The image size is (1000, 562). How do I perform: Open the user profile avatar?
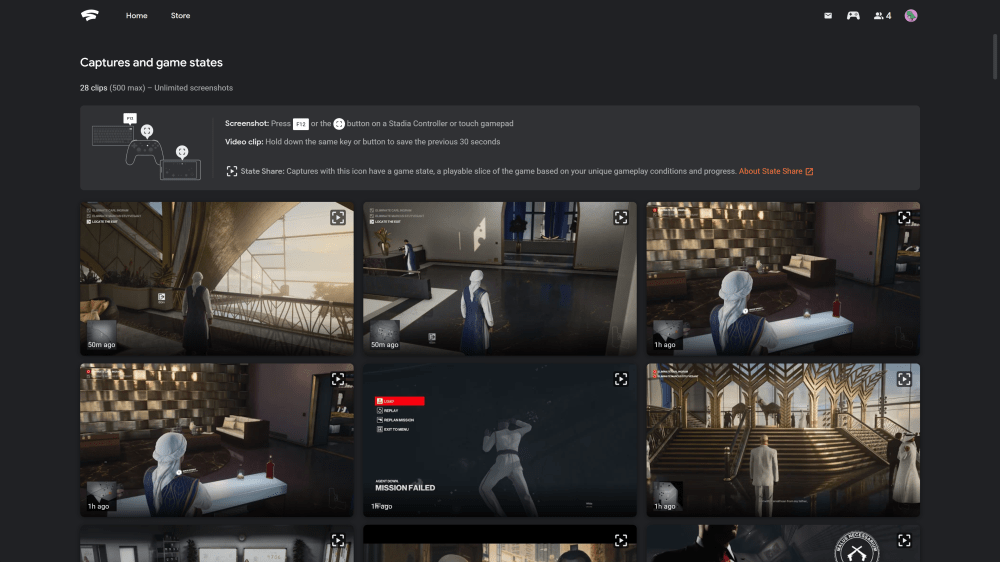pyautogui.click(x=911, y=16)
